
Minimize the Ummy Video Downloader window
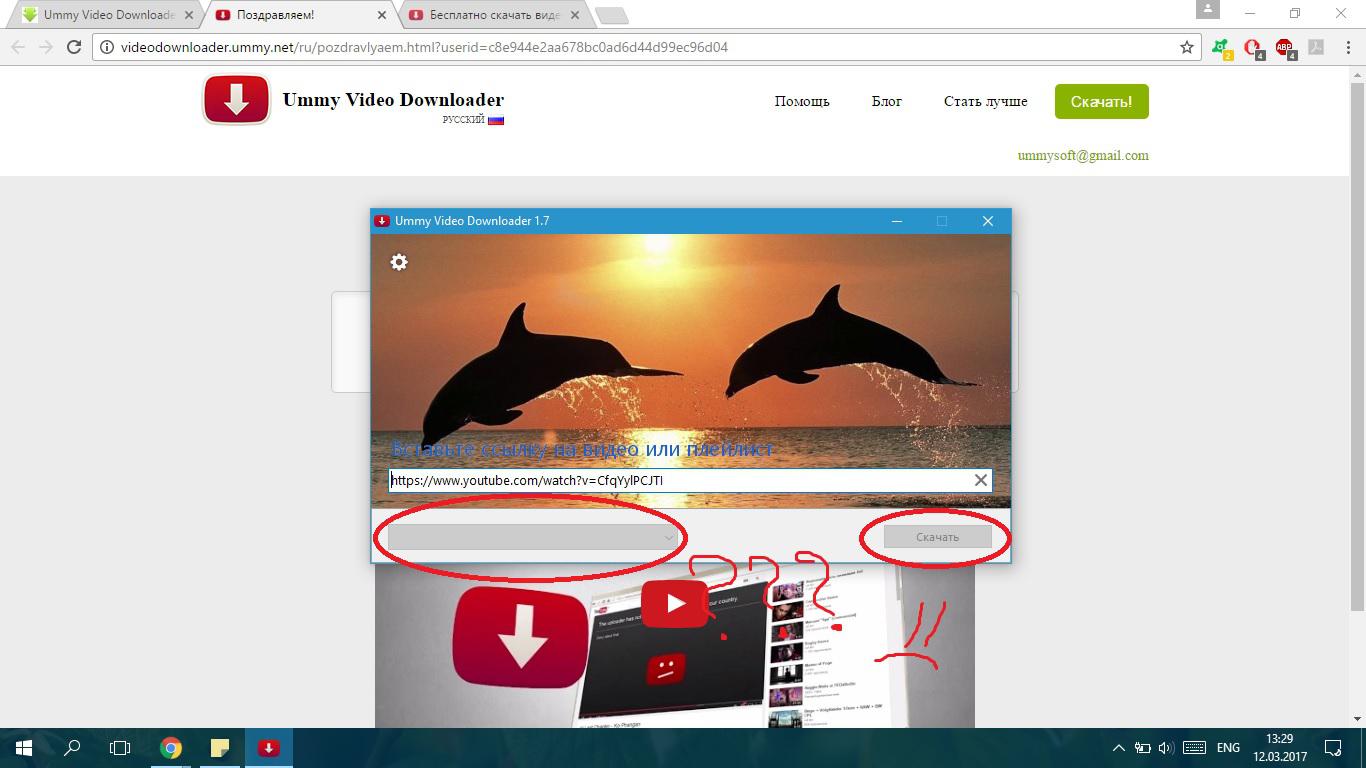point(896,221)
